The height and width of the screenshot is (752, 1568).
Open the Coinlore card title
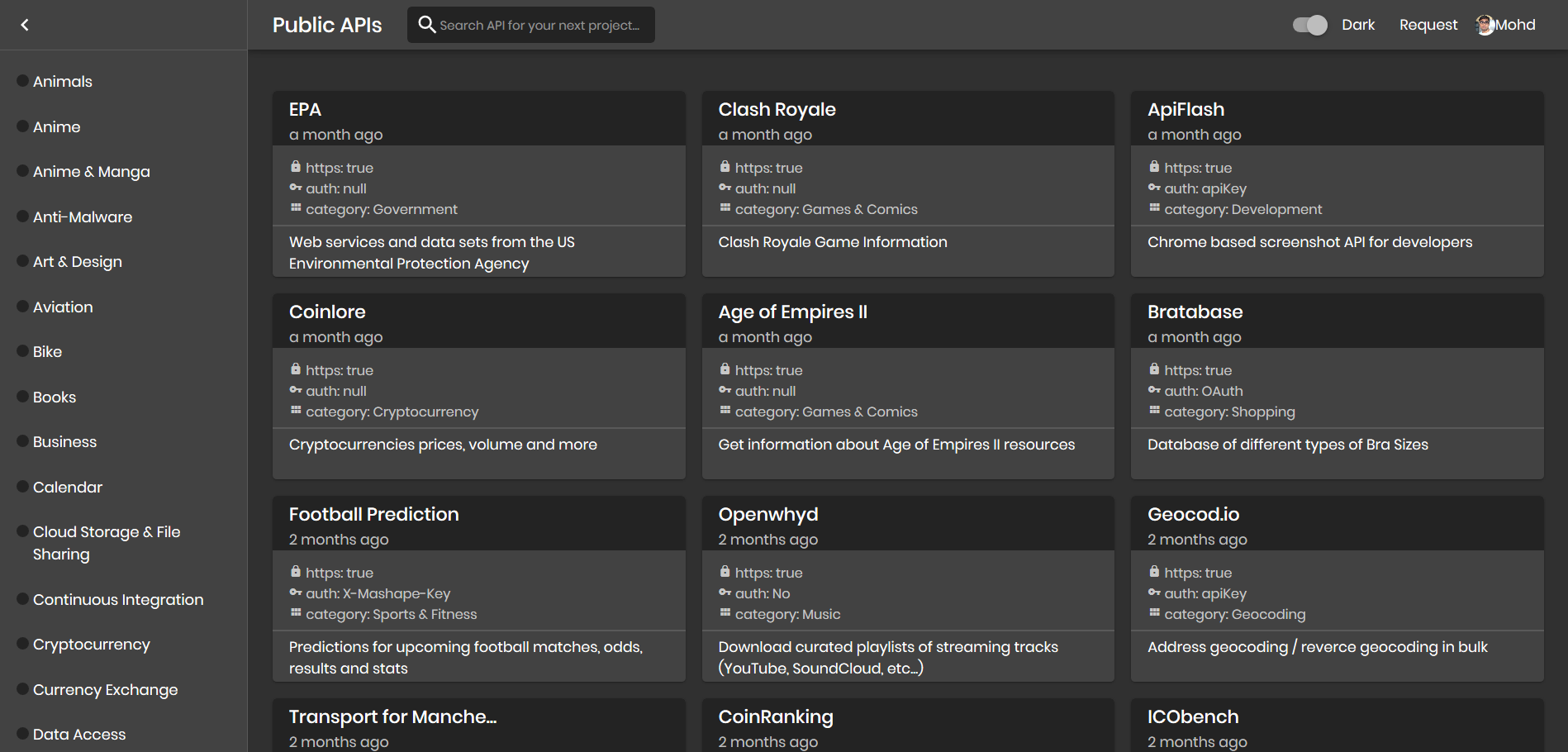tap(327, 312)
